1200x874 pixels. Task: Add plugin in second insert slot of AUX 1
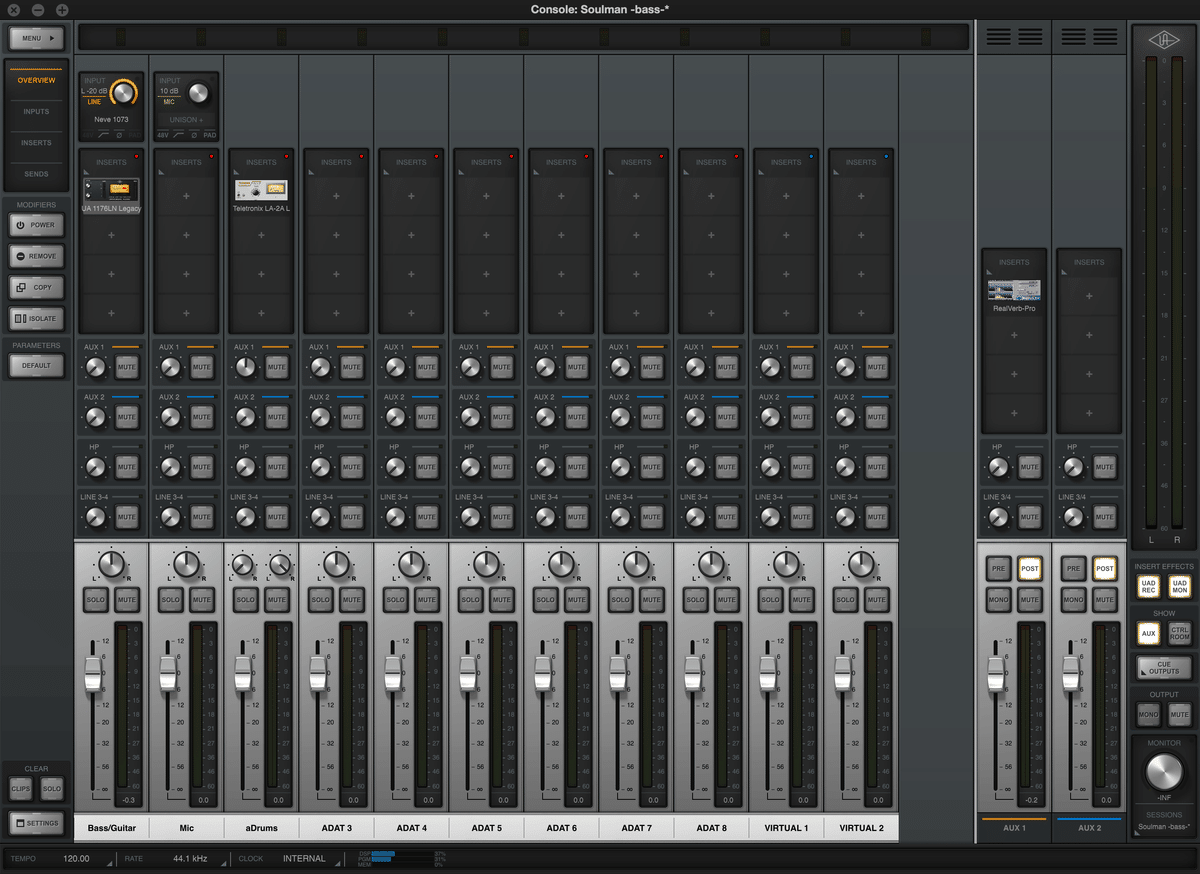coord(1014,335)
